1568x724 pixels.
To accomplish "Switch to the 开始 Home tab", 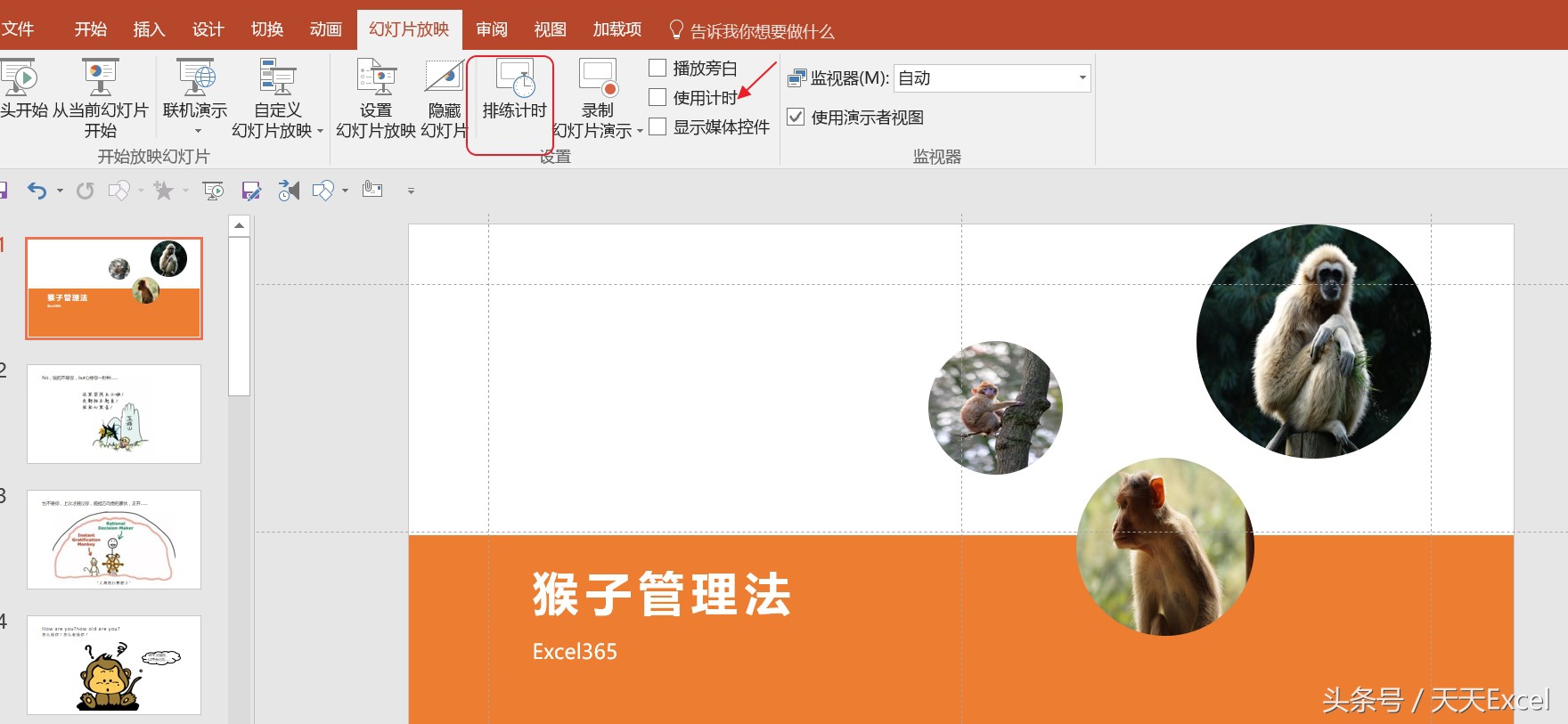I will pyautogui.click(x=90, y=29).
